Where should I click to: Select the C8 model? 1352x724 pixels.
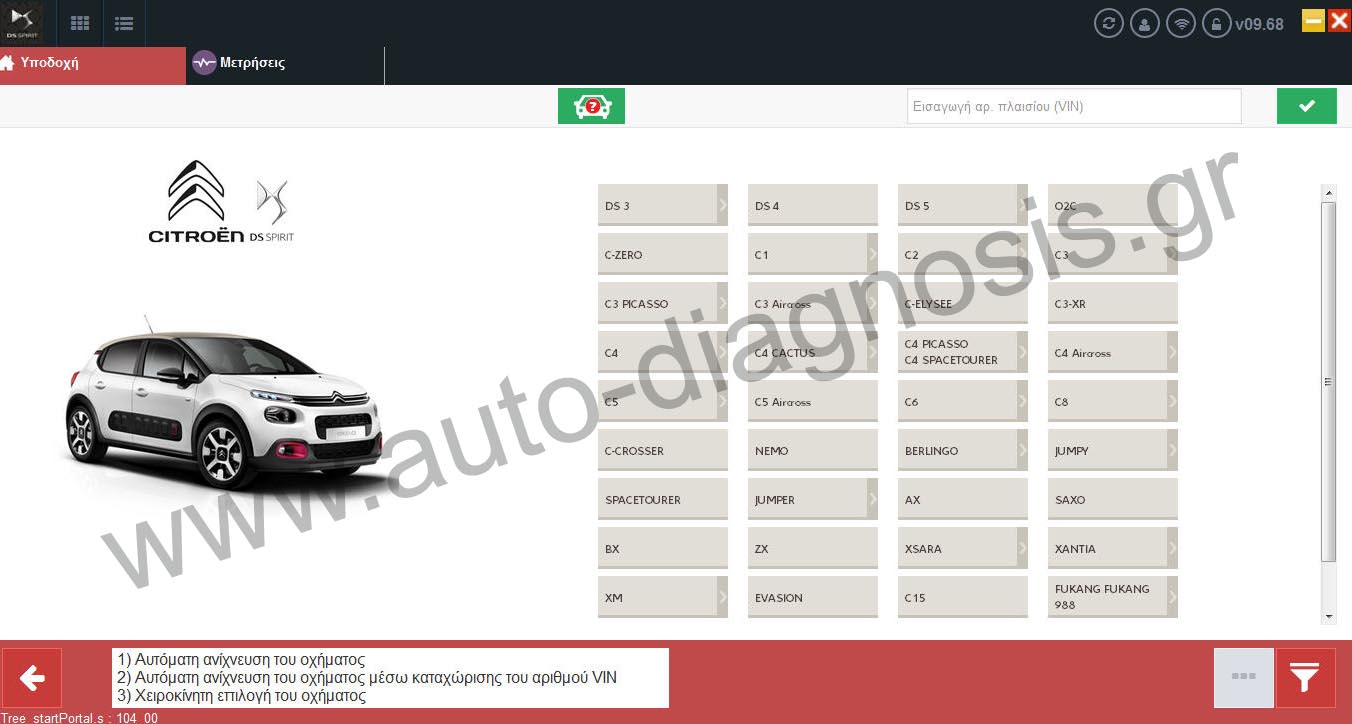1113,401
